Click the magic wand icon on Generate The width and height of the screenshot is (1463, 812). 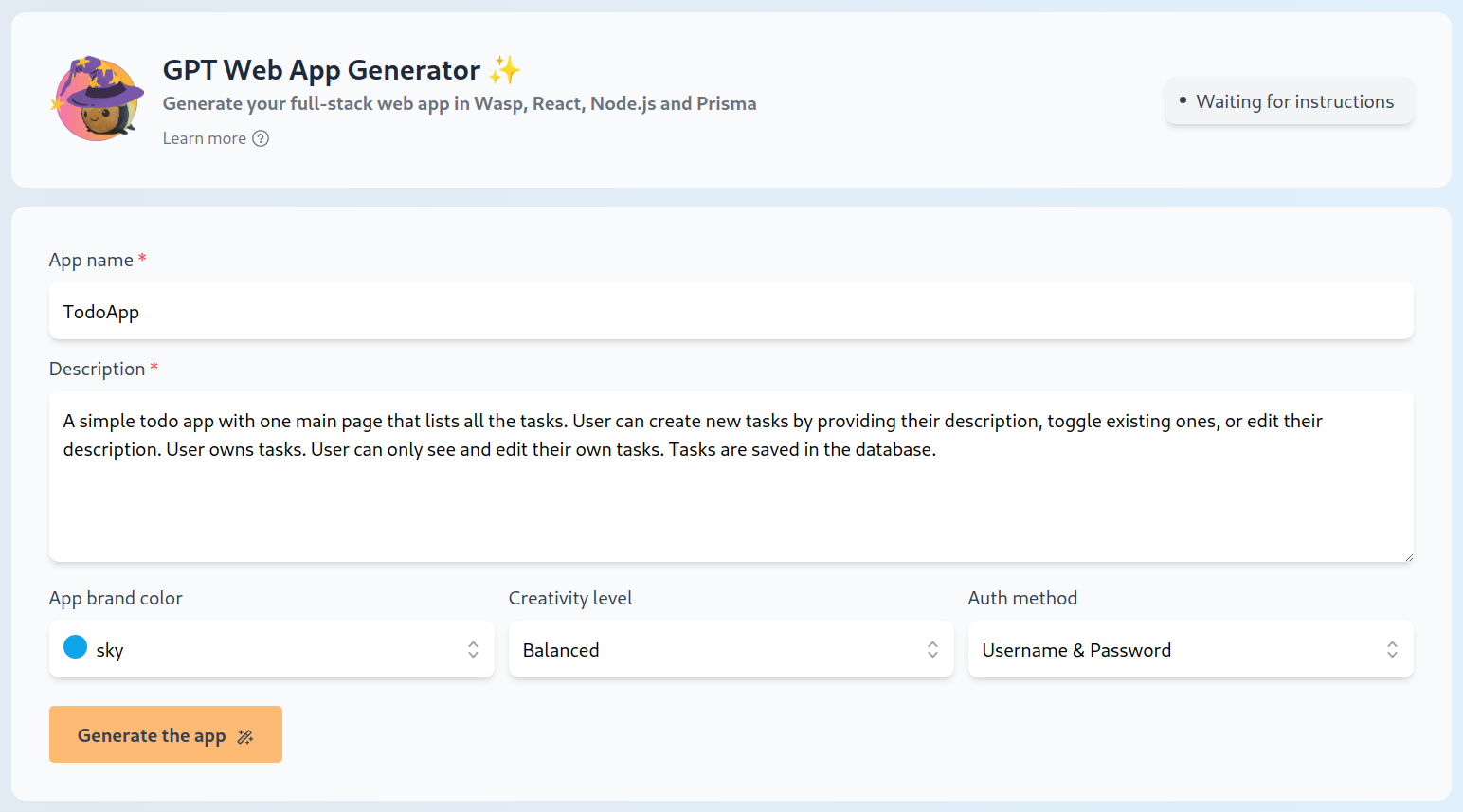[x=245, y=736]
